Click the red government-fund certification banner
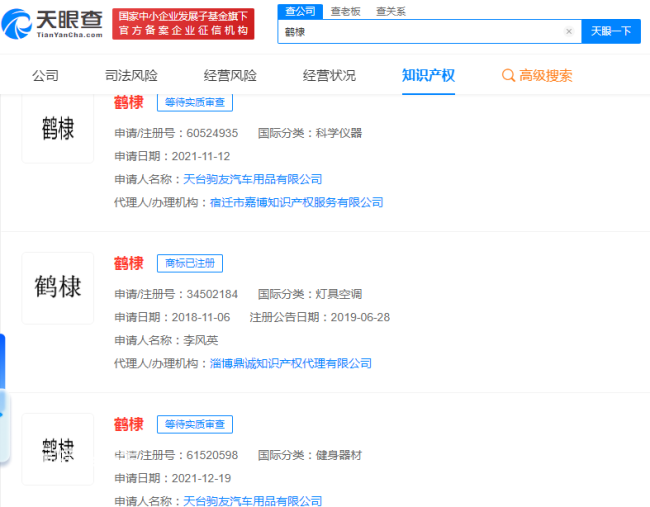 click(183, 24)
